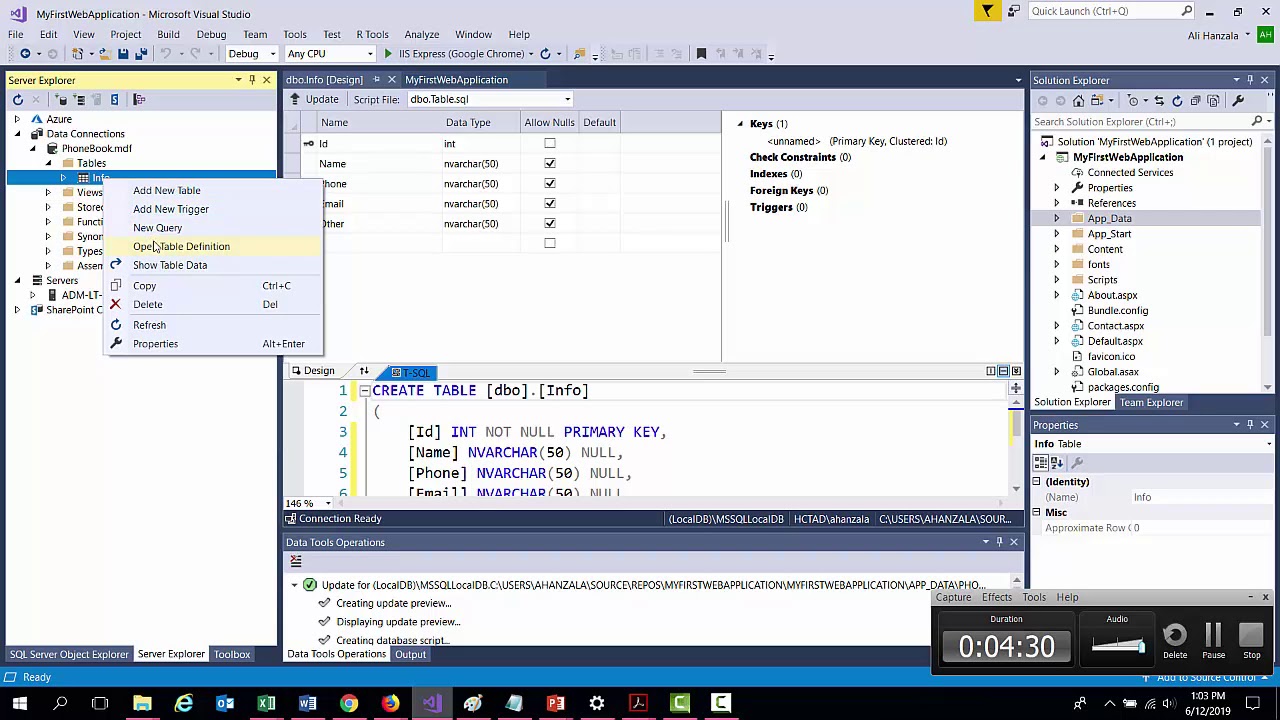Click Pause button in screen recorder

click(1213, 641)
